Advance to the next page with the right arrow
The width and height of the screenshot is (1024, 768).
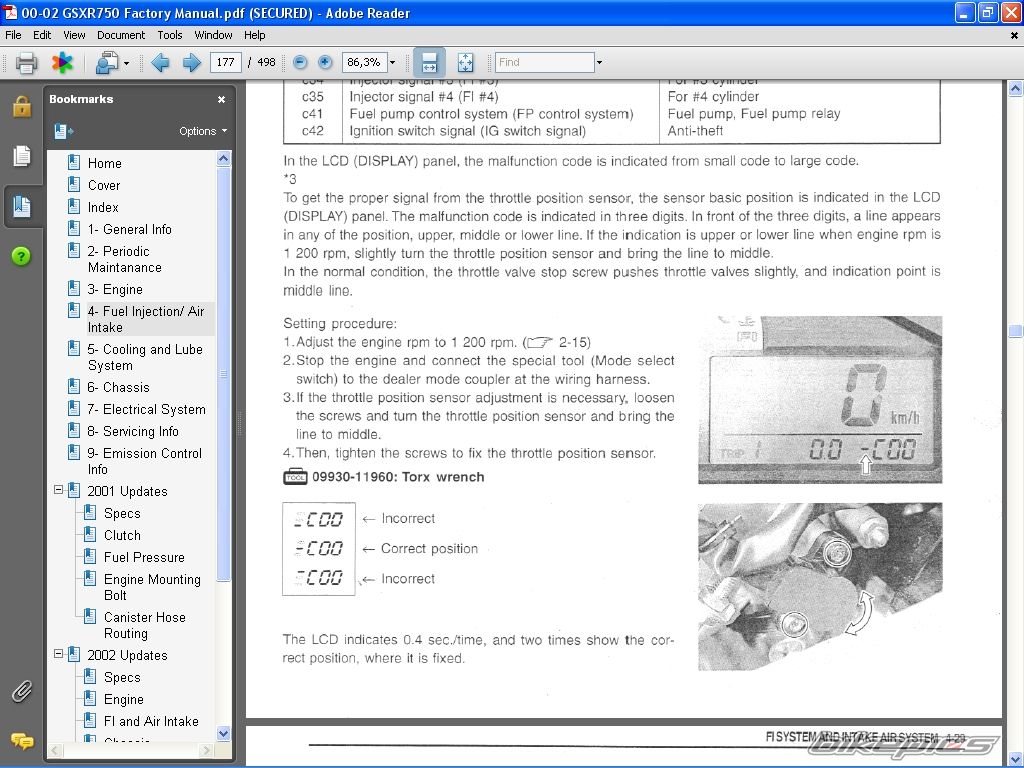pos(191,63)
